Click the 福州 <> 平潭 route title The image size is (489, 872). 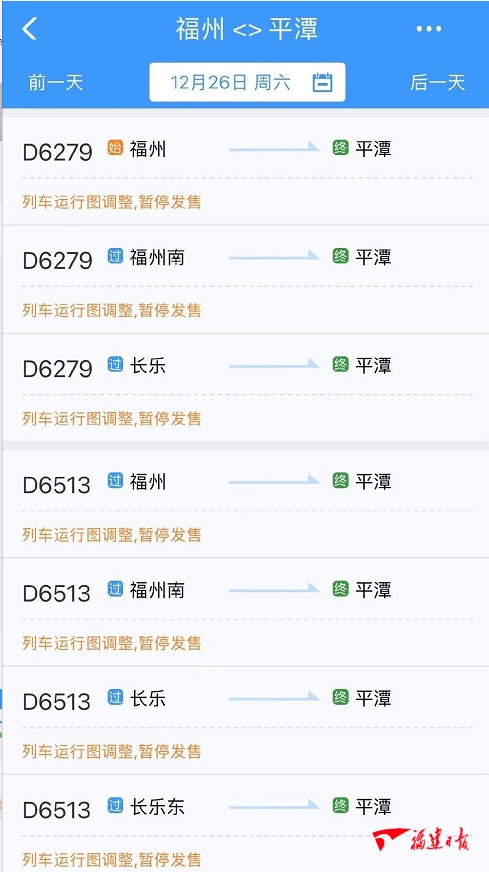(x=247, y=29)
